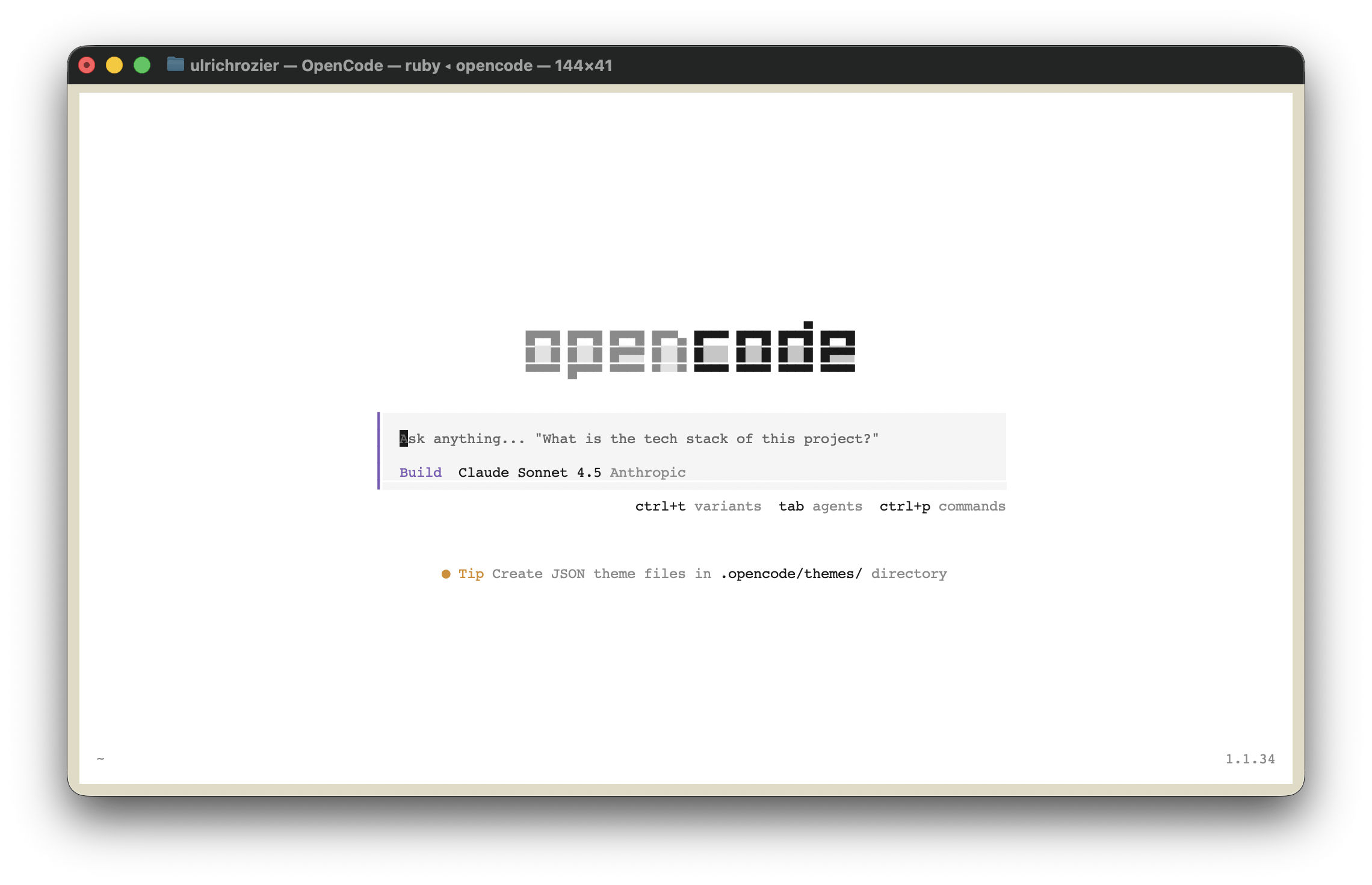
Task: Open commands via ctrl+p hint
Action: pyautogui.click(x=942, y=506)
